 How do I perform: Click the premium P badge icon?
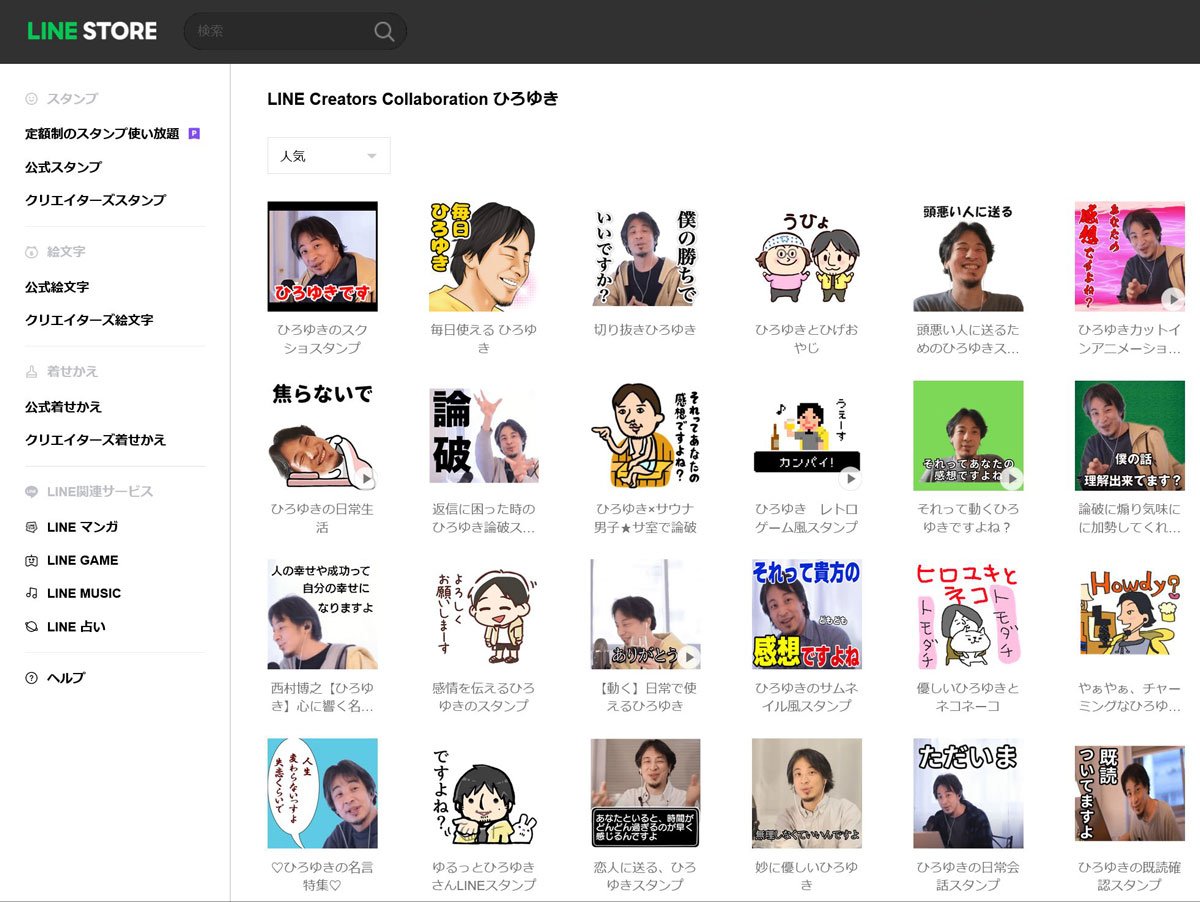(194, 133)
